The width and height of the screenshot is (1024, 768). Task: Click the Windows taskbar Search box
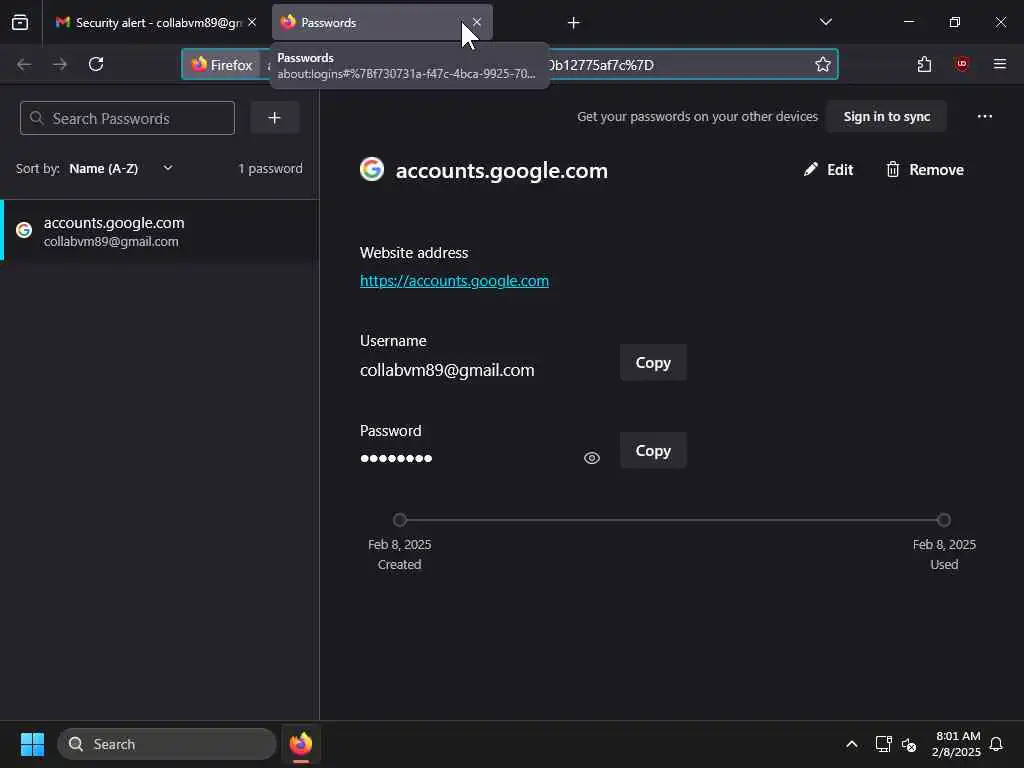(167, 744)
